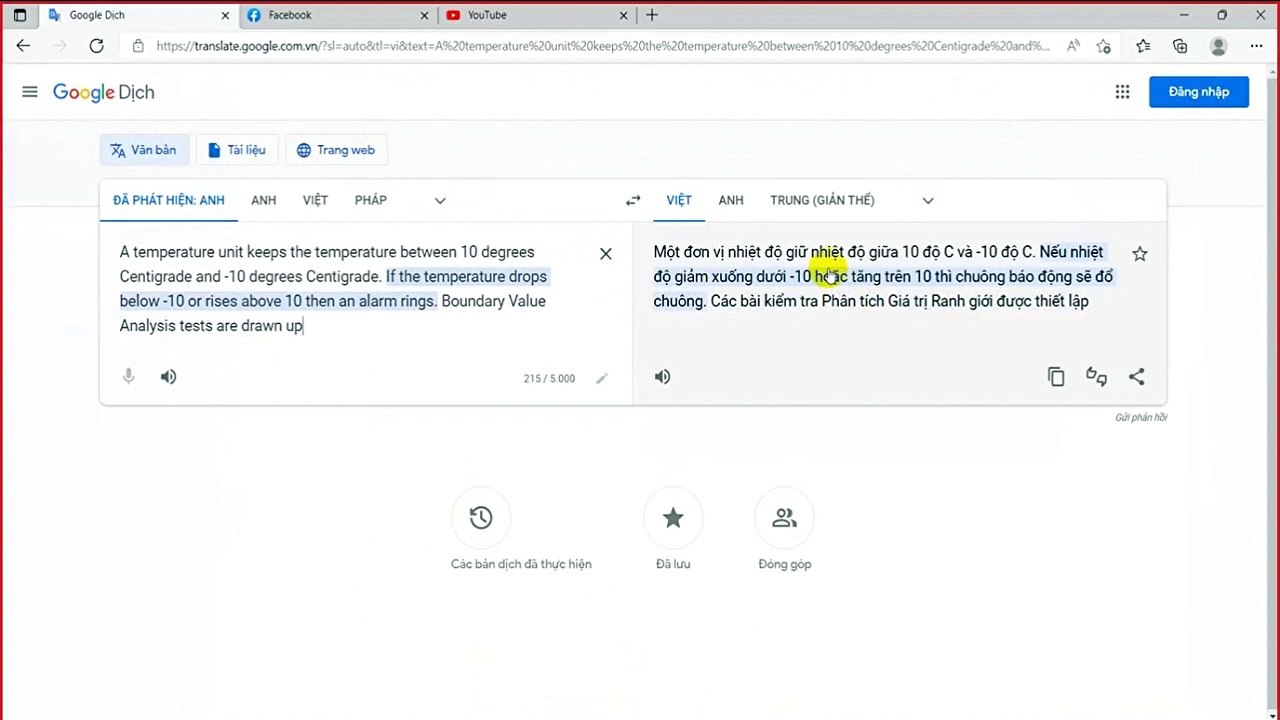Listen to the source English text
The height and width of the screenshot is (720, 1280).
169,377
